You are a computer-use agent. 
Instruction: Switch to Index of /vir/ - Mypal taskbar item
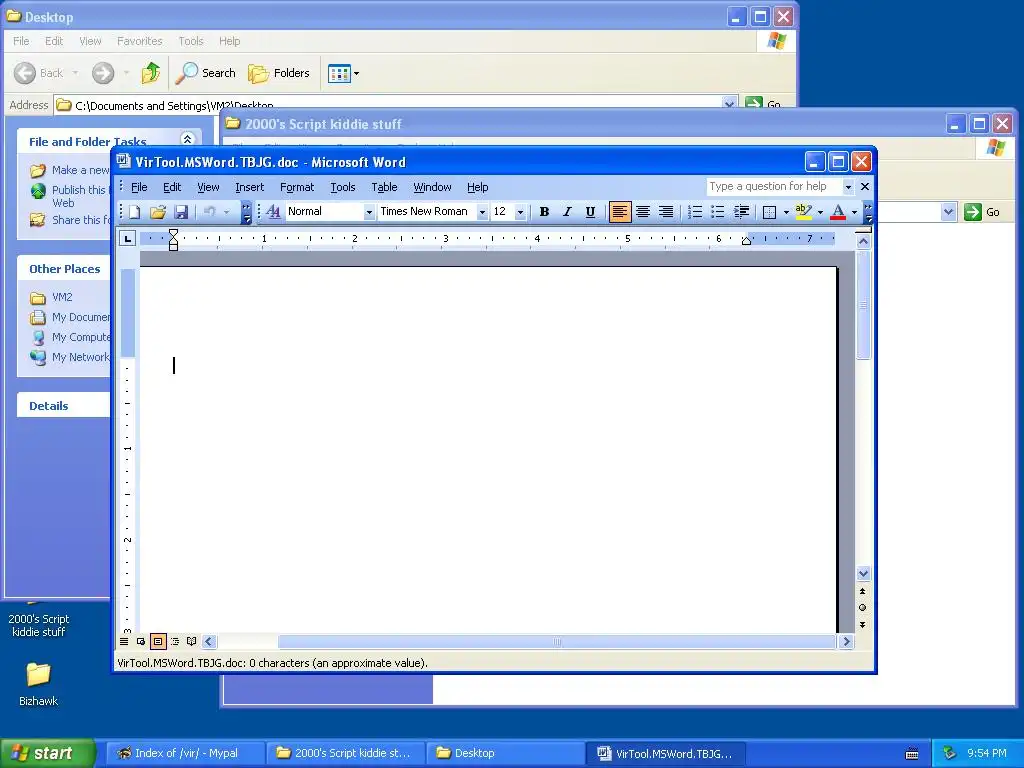coord(186,753)
